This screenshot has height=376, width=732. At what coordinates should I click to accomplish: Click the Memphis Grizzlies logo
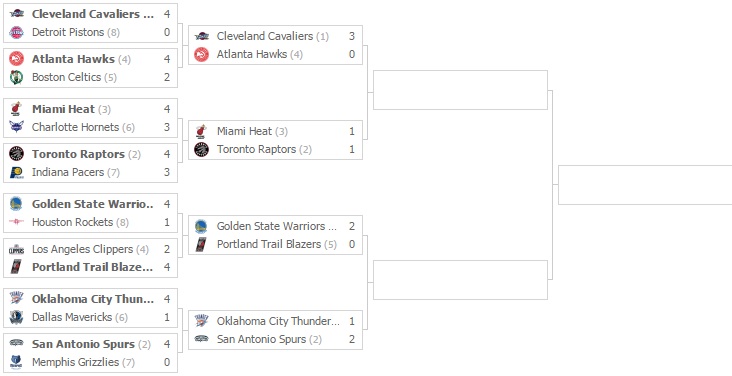[x=16, y=362]
